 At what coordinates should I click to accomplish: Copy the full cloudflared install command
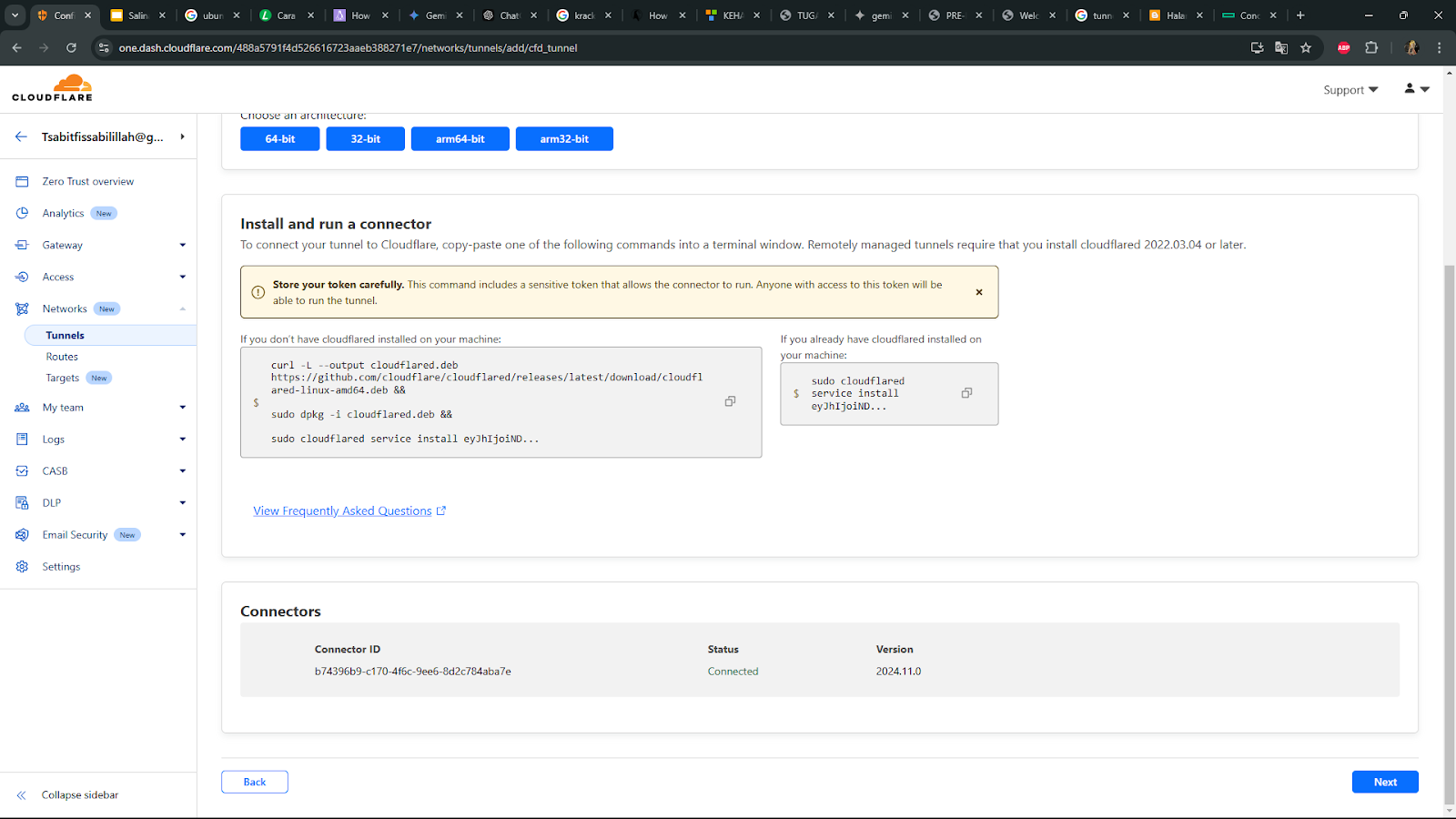tap(730, 401)
